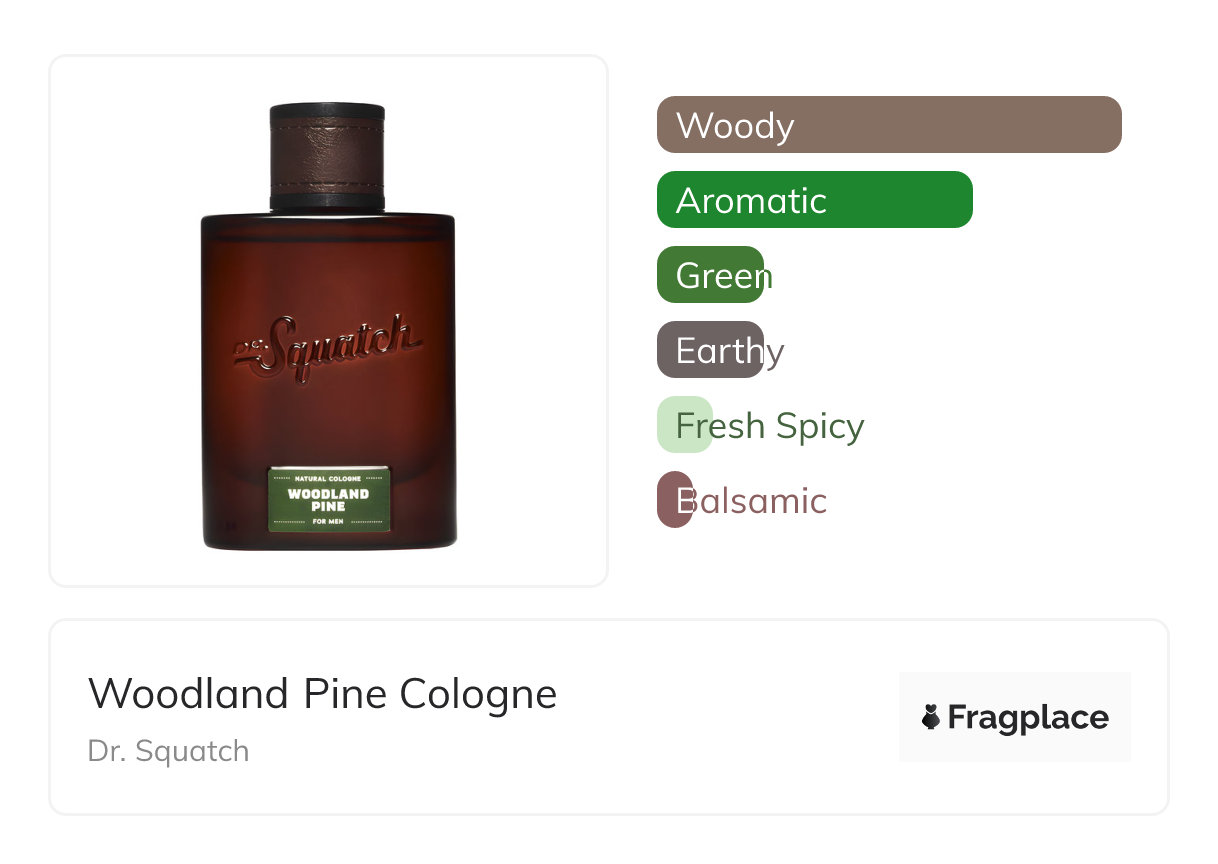
Task: Click the gray Earthy accord bar
Action: coord(710,350)
